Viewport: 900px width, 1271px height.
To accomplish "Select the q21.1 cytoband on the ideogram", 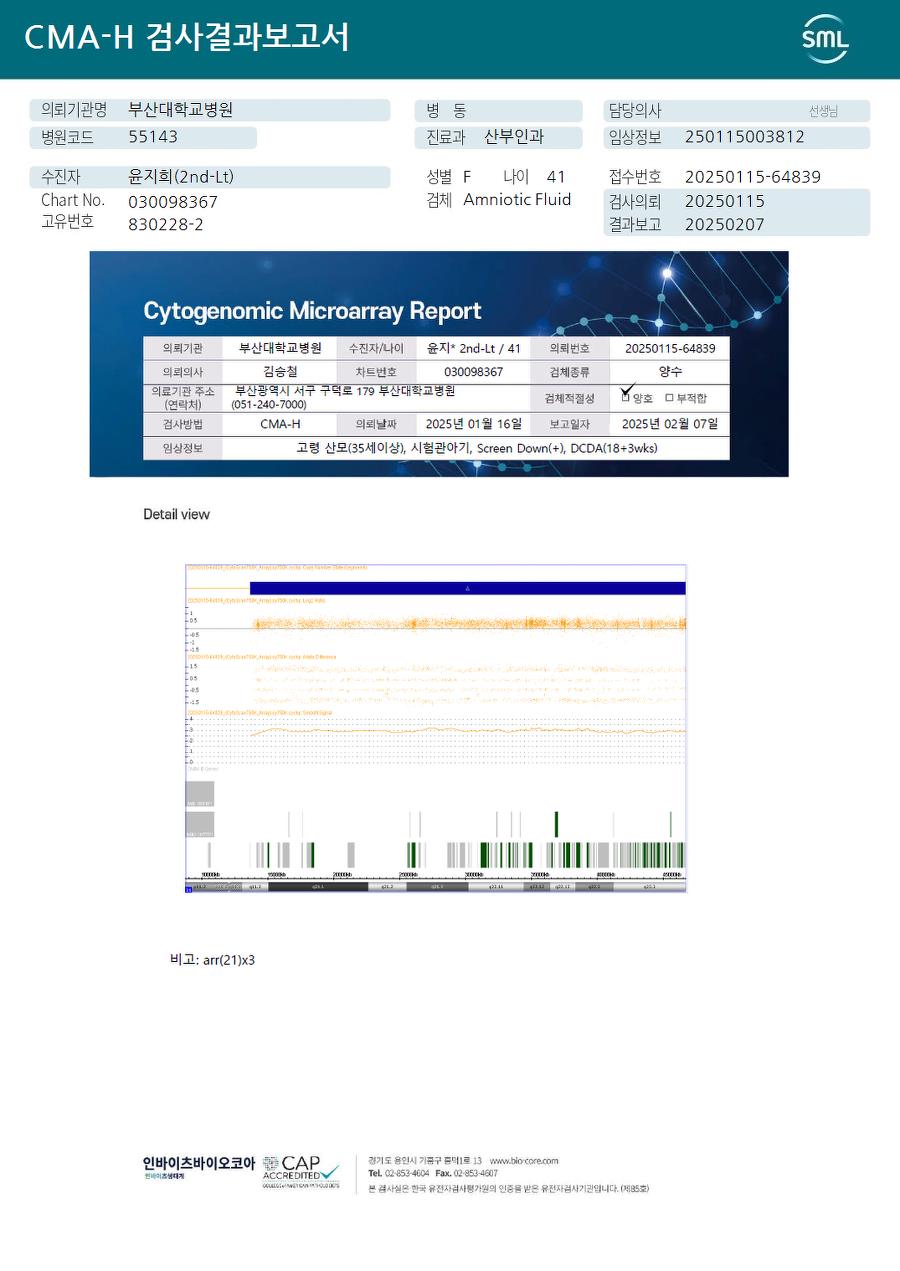I will pyautogui.click(x=318, y=886).
